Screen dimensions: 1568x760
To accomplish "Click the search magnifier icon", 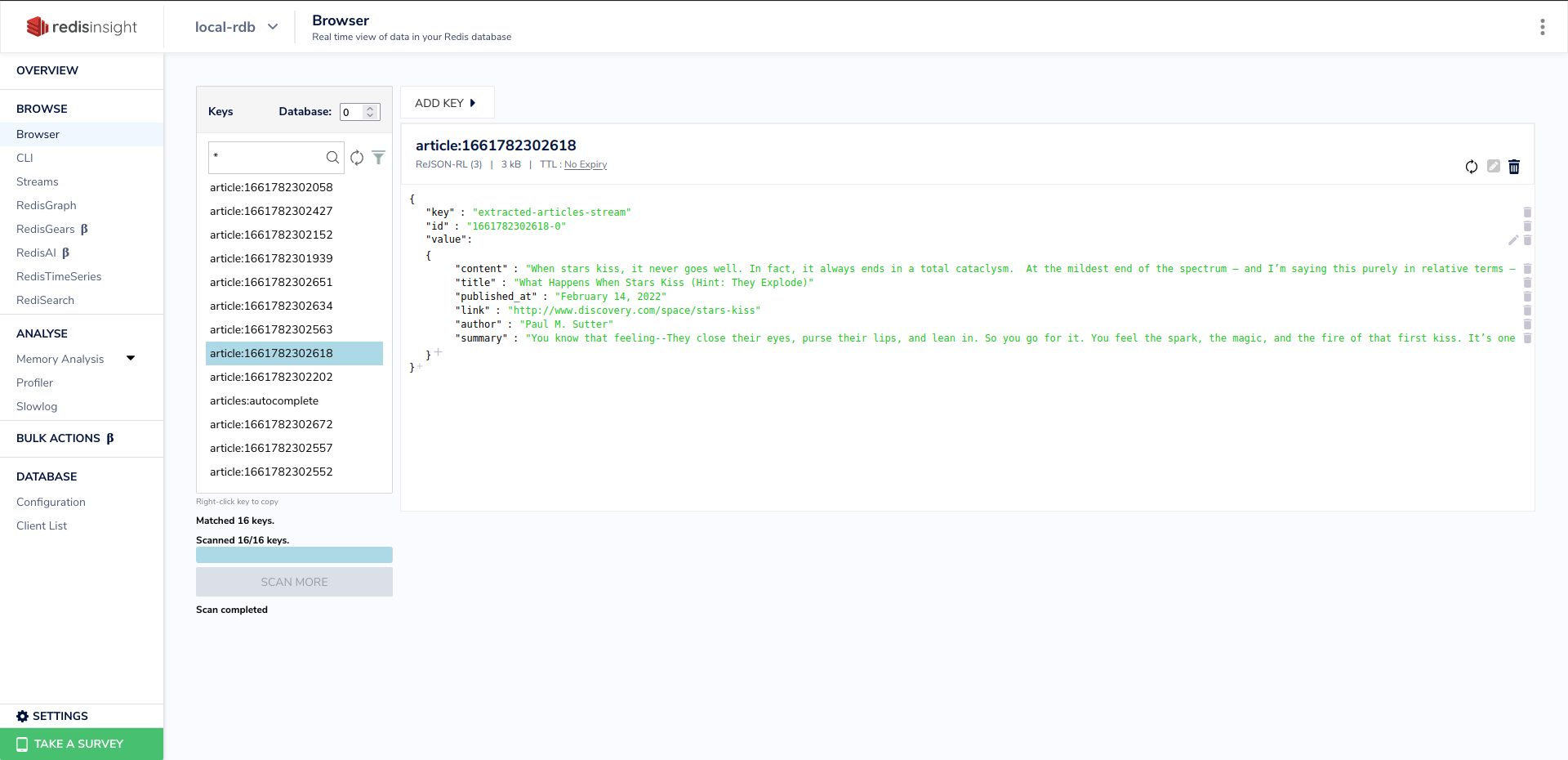I will coord(332,157).
